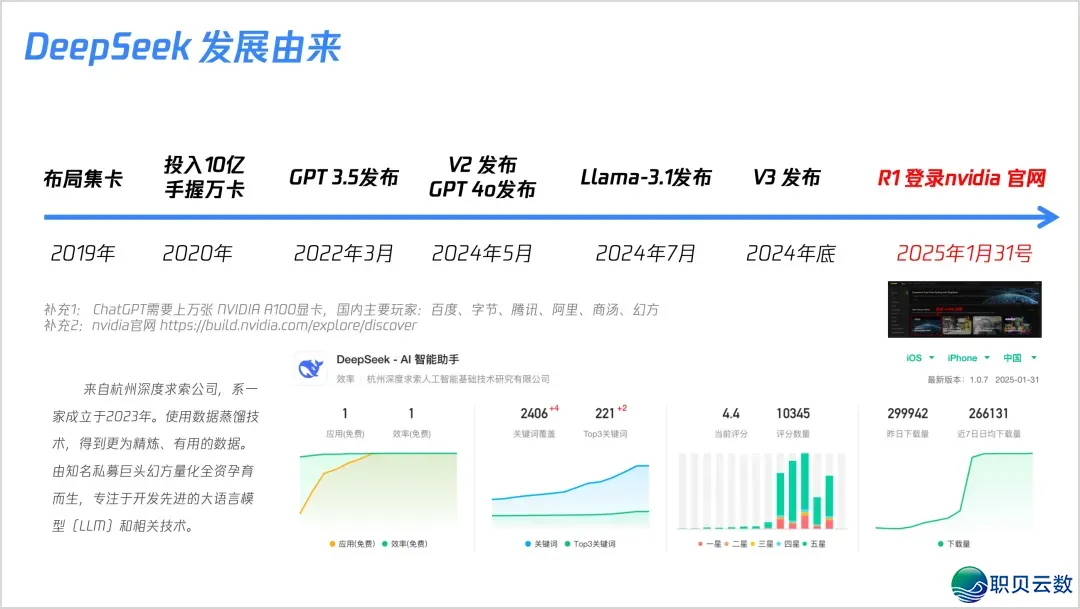Select the 2020年 date text
The width and height of the screenshot is (1080, 609).
(x=197, y=254)
